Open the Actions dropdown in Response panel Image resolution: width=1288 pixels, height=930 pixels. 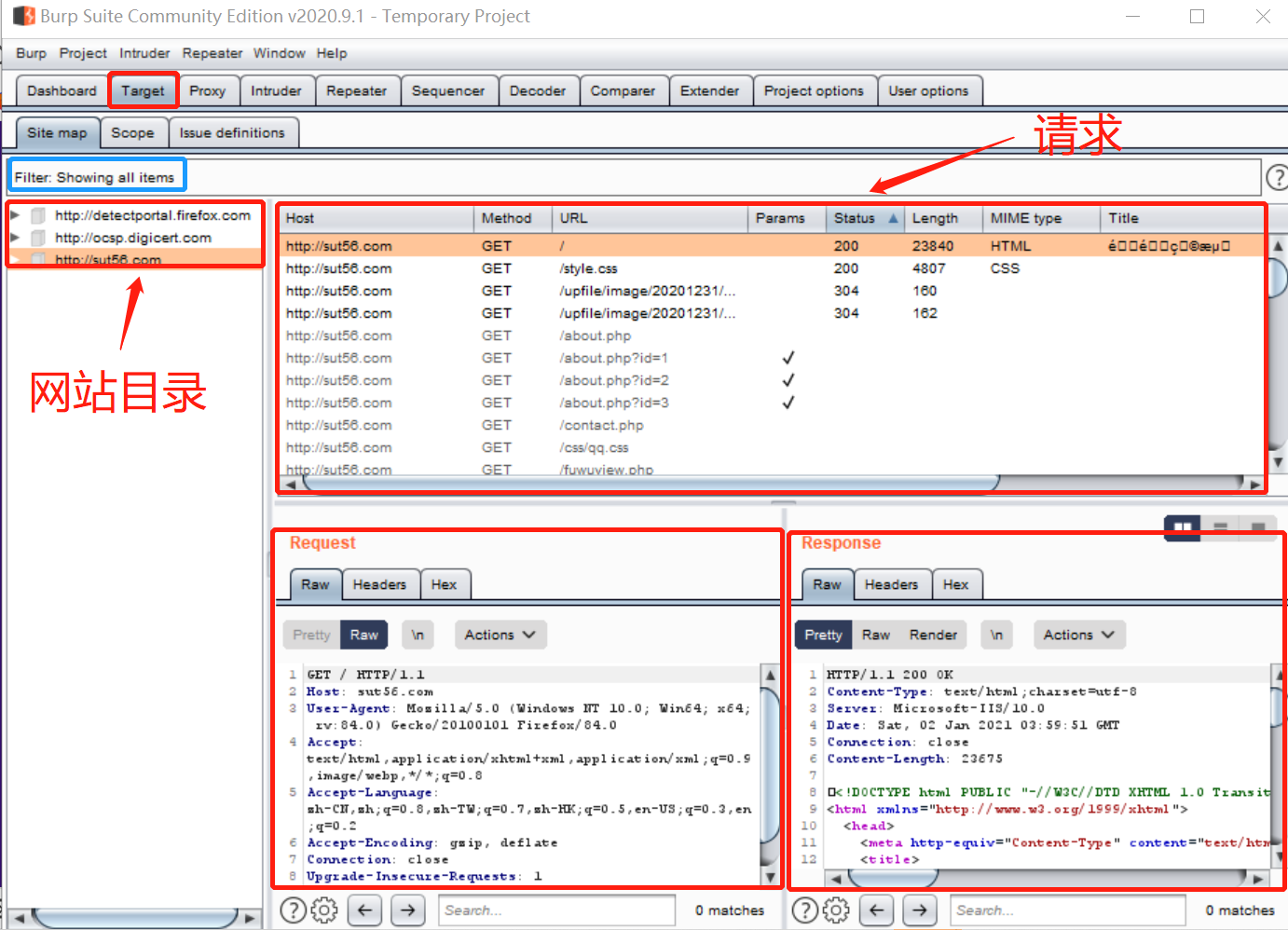pos(1079,635)
